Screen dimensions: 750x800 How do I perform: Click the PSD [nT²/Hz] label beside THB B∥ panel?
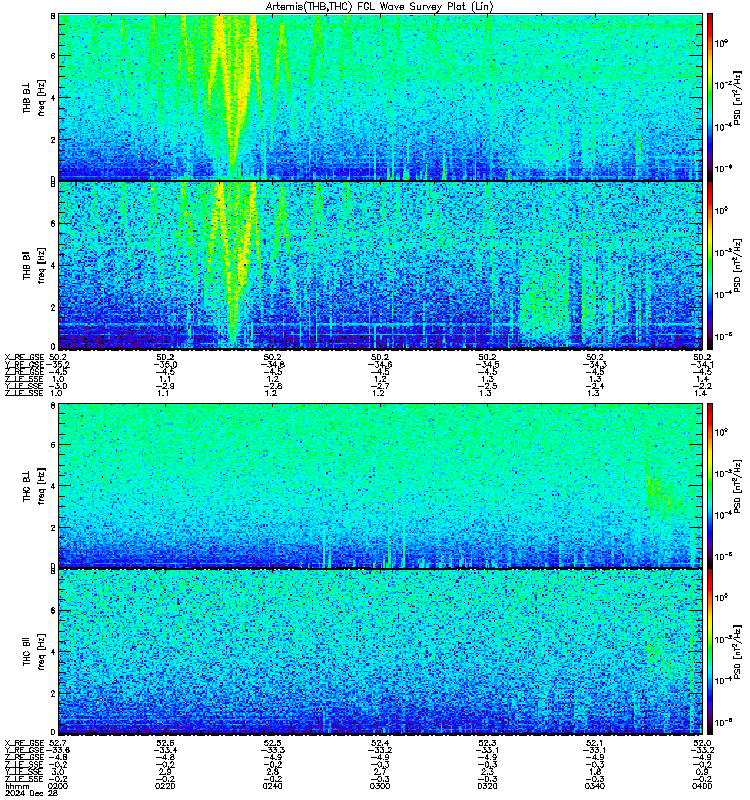[x=737, y=265]
